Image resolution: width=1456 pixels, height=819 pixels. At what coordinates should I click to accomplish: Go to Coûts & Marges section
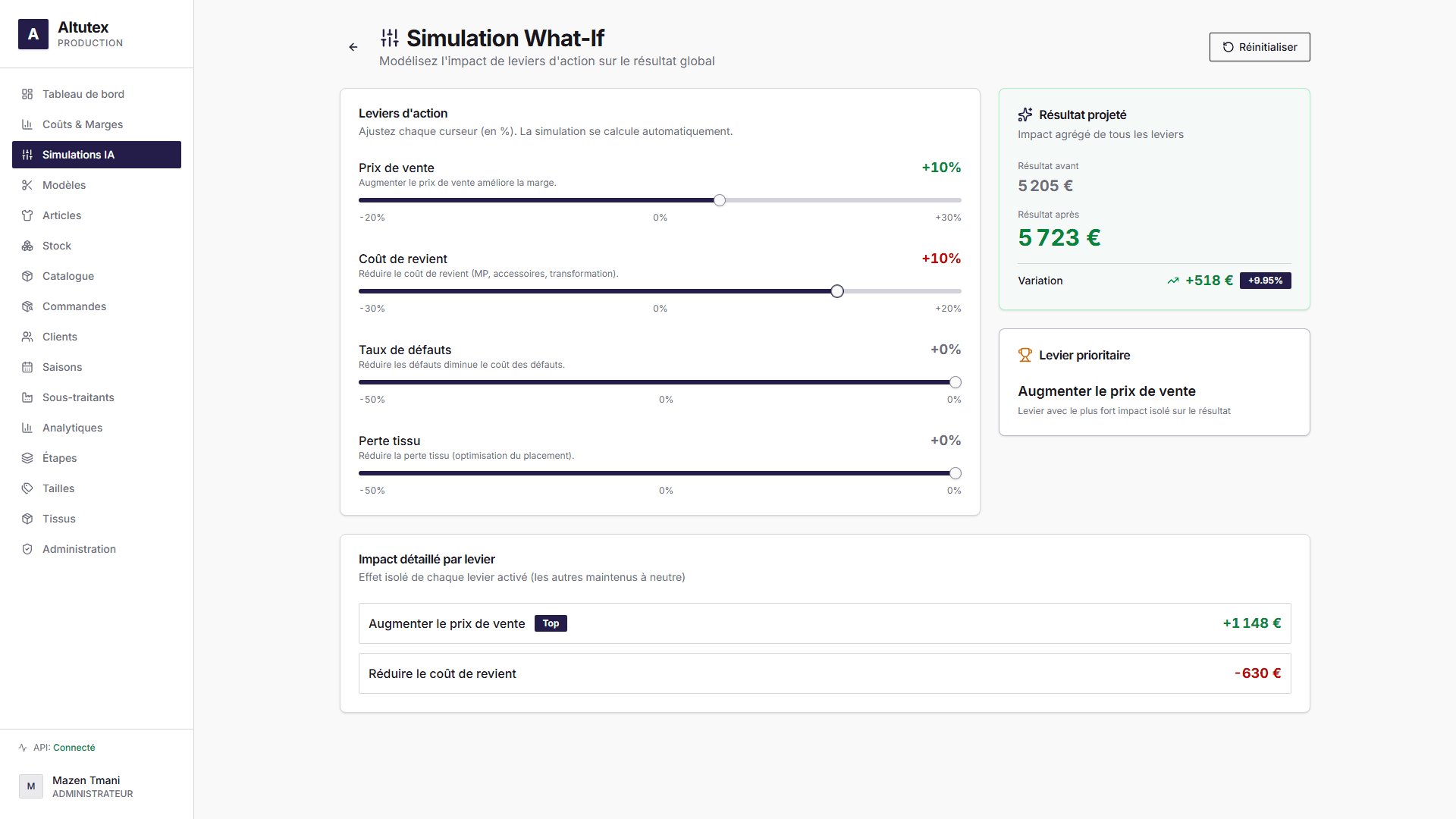click(96, 124)
